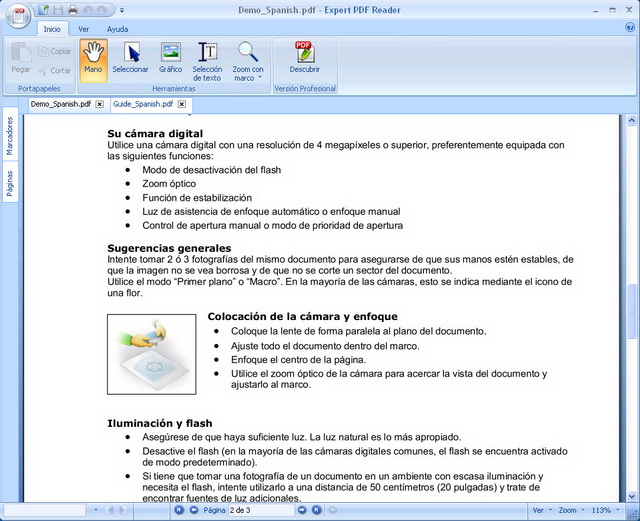Toggle the Mano hand tool
Viewport: 640px width, 521px height.
point(93,60)
